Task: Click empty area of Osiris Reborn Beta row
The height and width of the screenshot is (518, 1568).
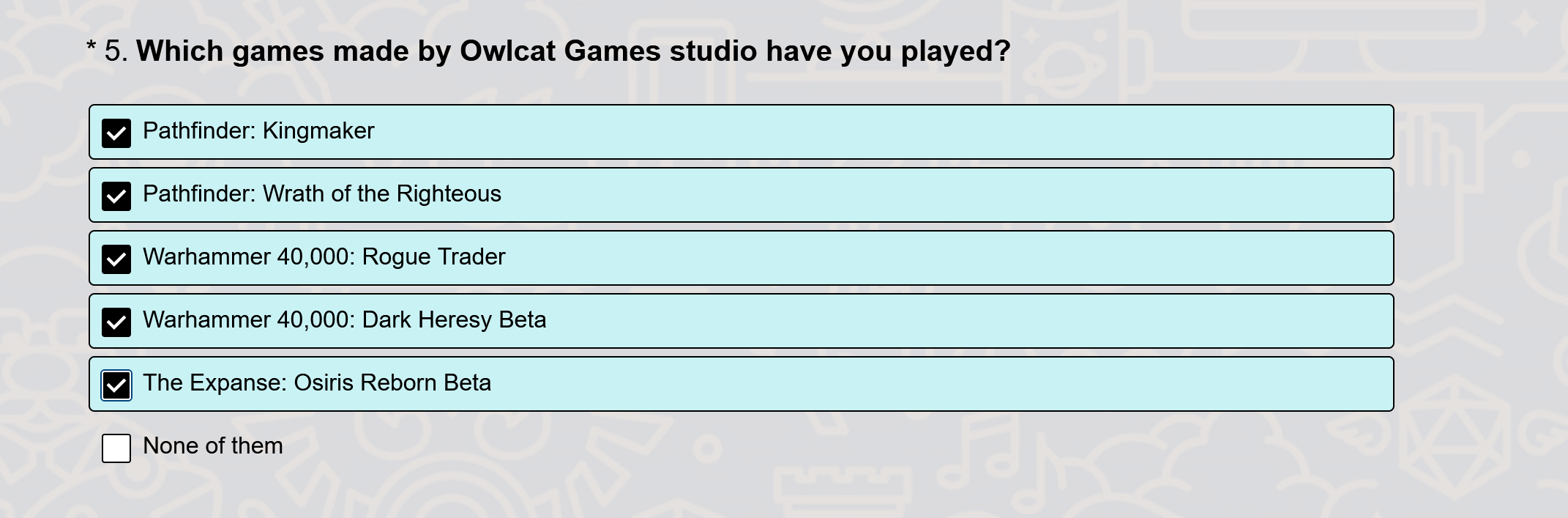Action: coord(937,384)
